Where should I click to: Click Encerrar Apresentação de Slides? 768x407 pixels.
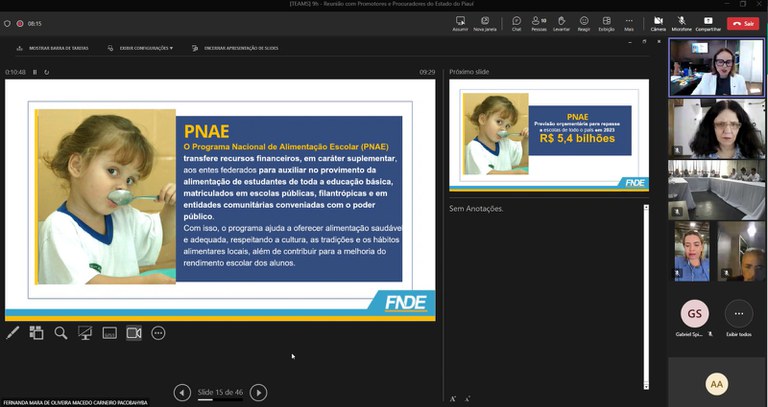tap(237, 48)
